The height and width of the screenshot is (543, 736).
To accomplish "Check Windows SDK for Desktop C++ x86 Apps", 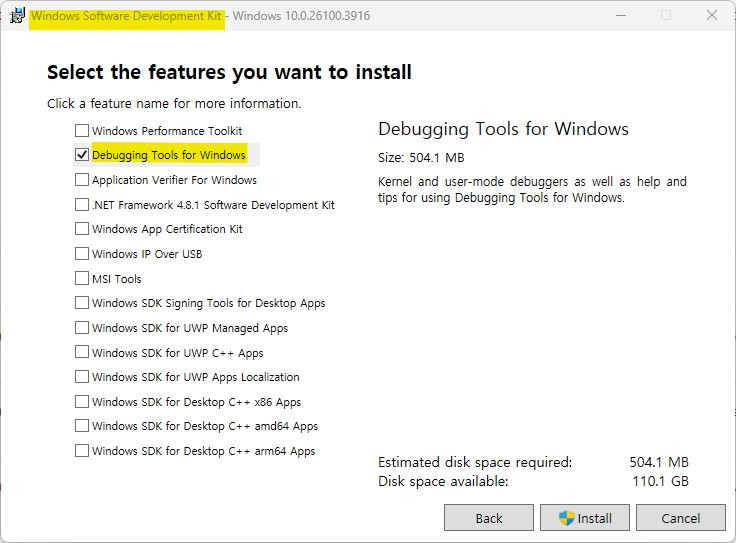I will 82,401.
